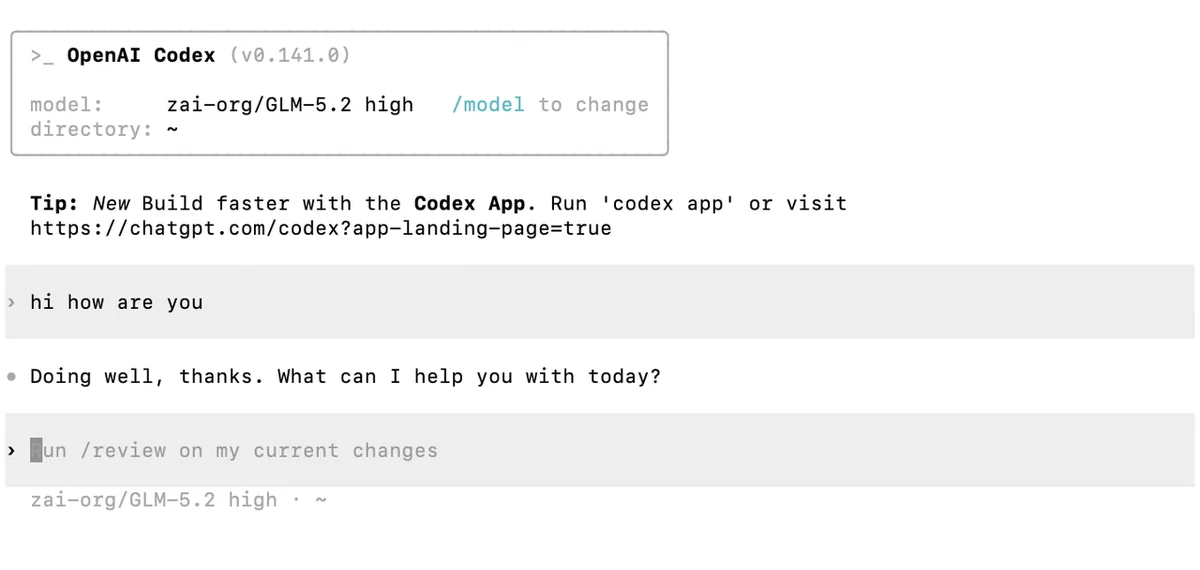Click the 'zai-org/GLM-5.2 high' footer status text
Viewport: 1200px width, 570px height.
pyautogui.click(x=154, y=500)
